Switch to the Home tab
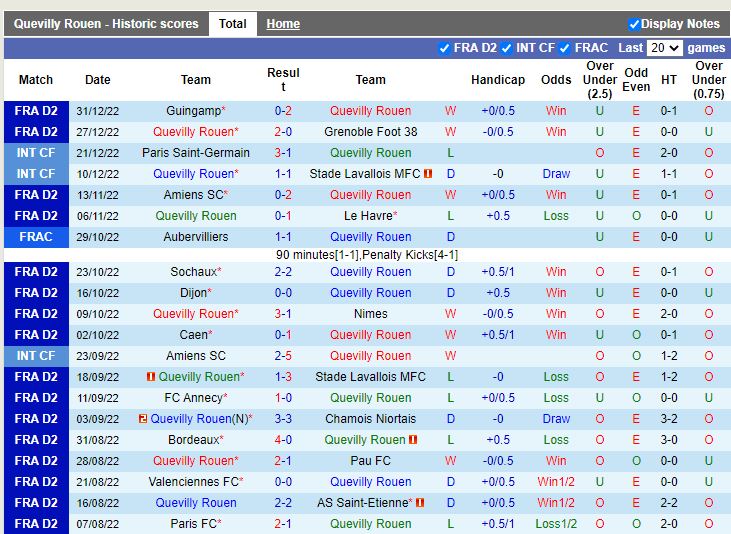This screenshot has width=731, height=534. click(x=283, y=24)
